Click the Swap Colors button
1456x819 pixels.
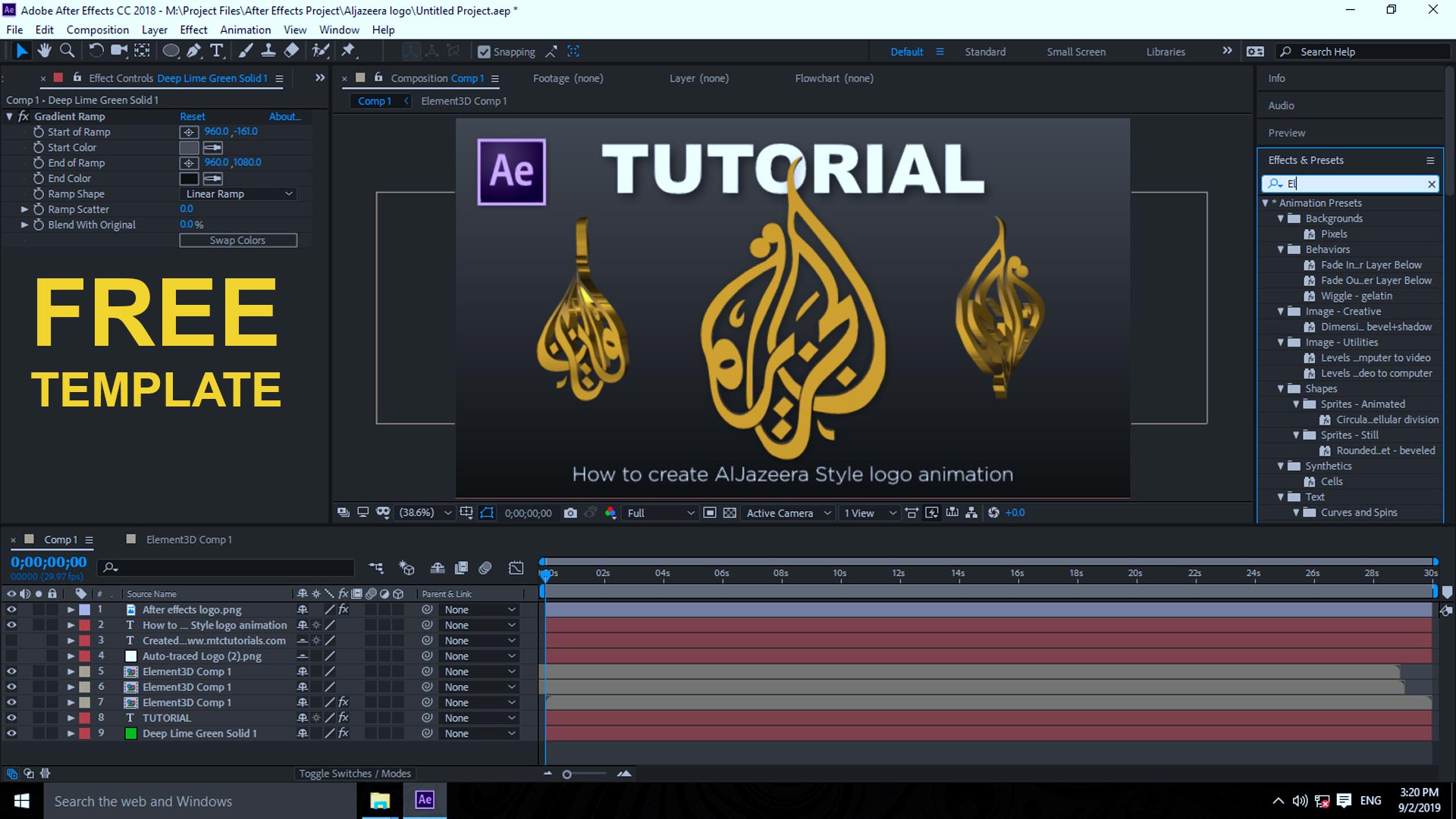coord(237,240)
